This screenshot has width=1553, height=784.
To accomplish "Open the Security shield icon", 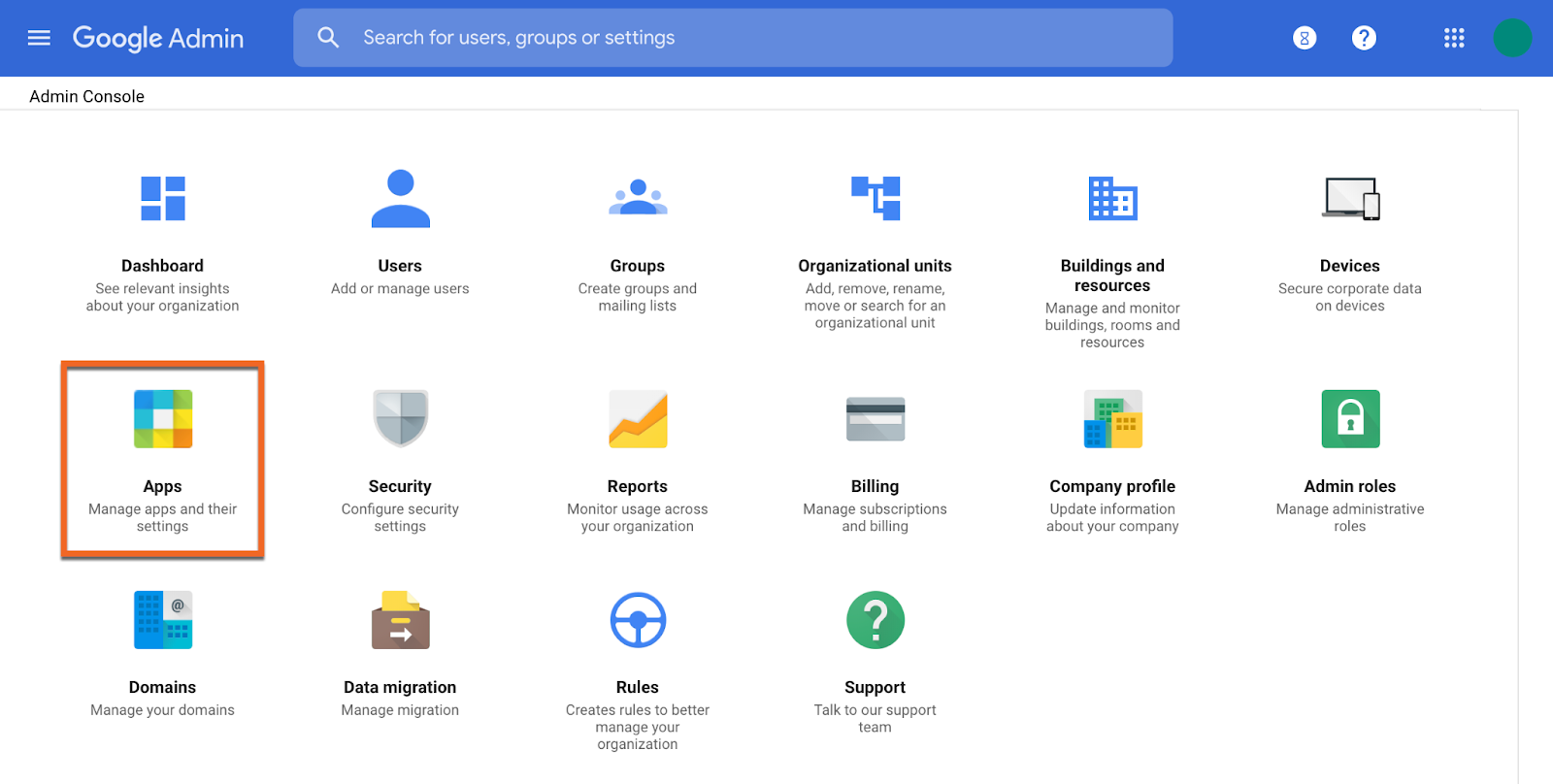I will [400, 419].
